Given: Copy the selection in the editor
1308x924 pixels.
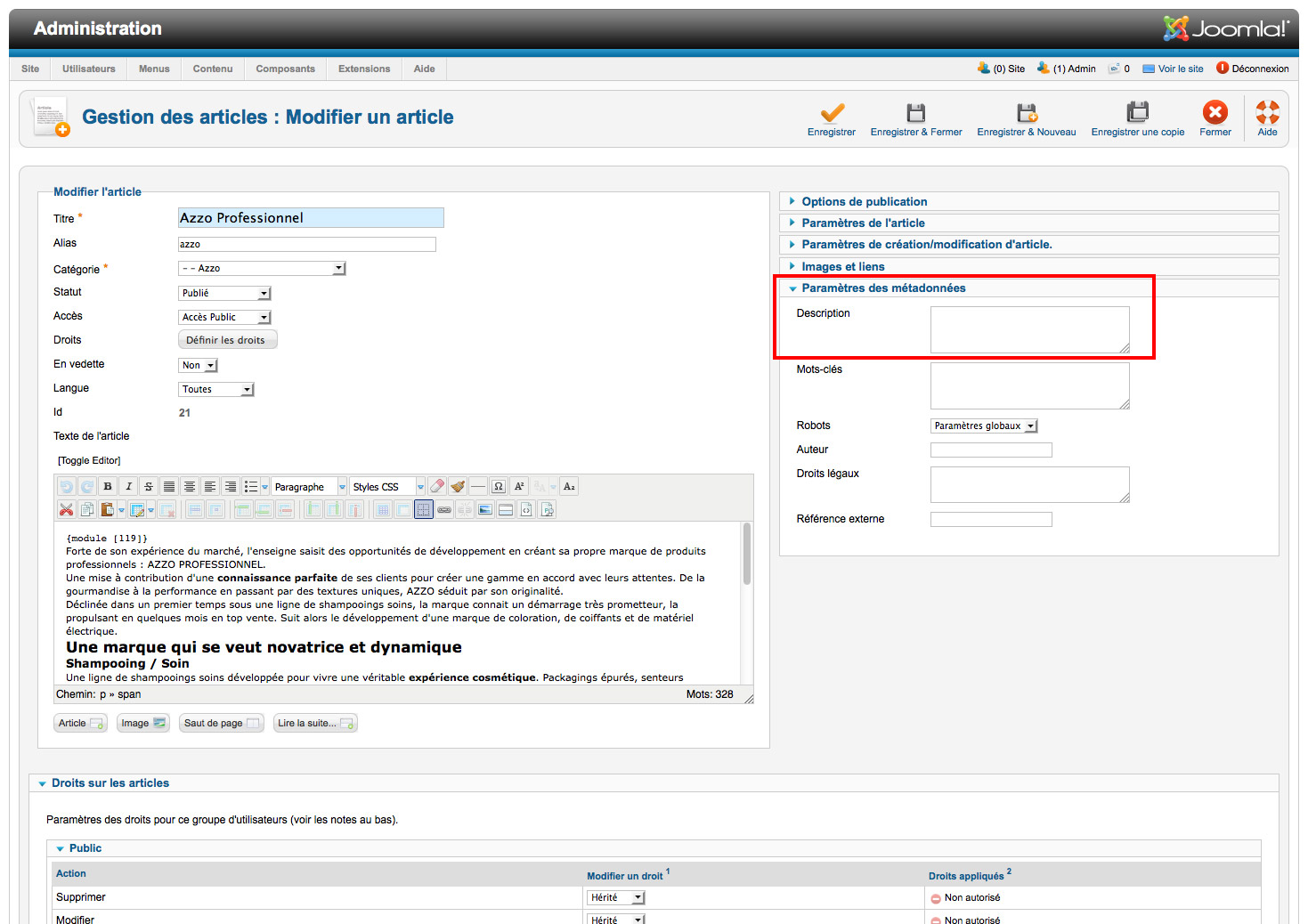Looking at the screenshot, I should tap(87, 510).
